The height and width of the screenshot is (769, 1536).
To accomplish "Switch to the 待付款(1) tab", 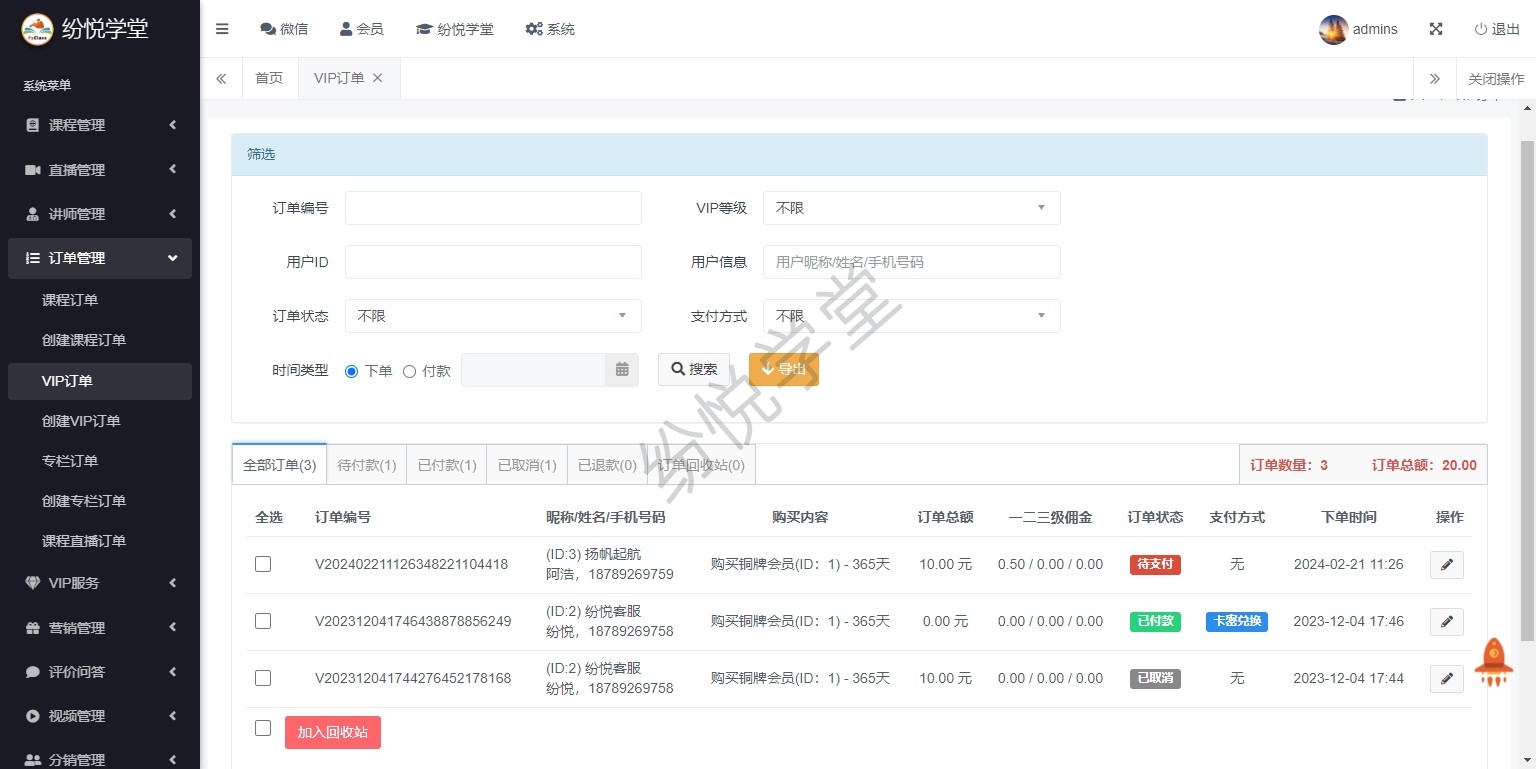I will coord(367,465).
